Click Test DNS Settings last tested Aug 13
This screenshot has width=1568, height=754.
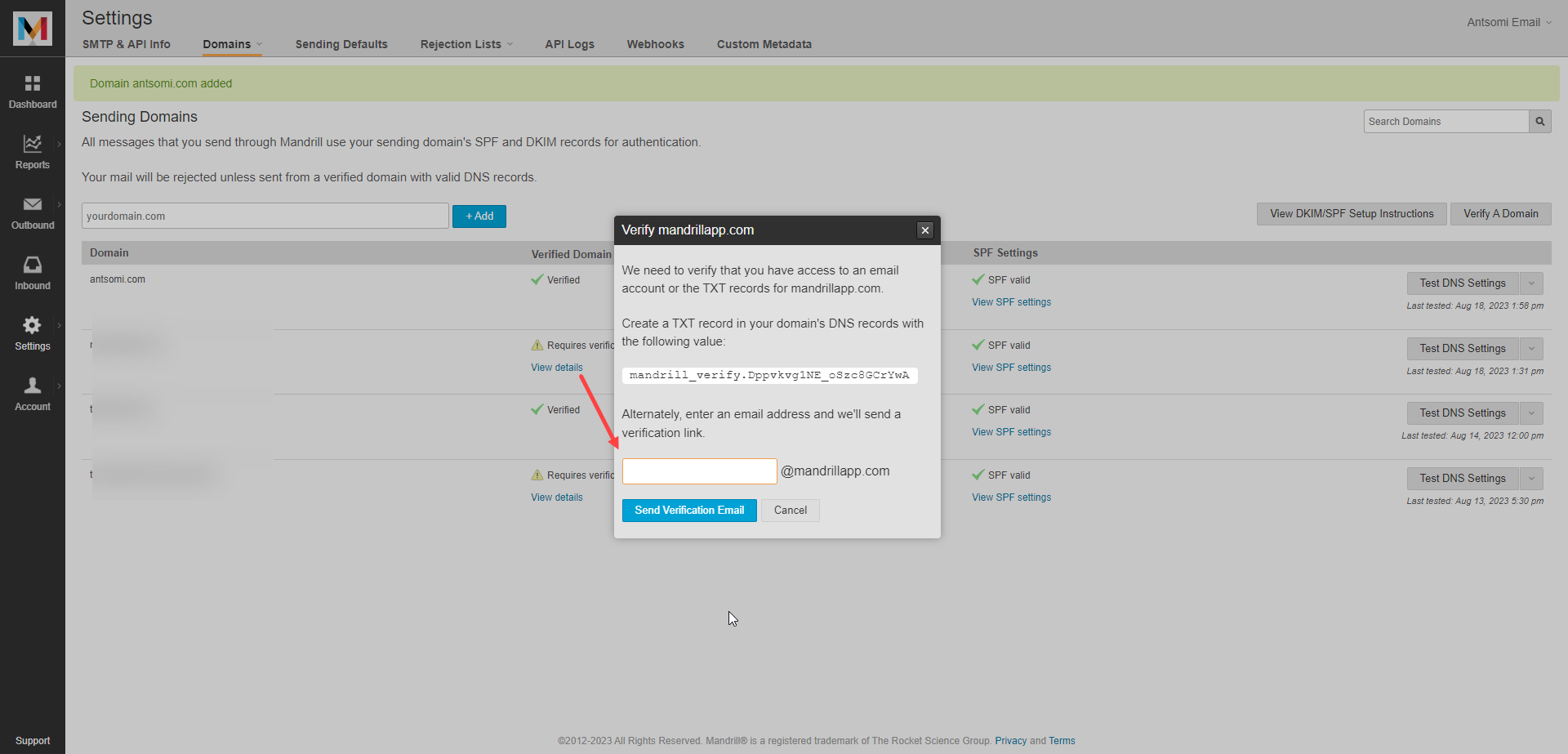click(x=1463, y=479)
